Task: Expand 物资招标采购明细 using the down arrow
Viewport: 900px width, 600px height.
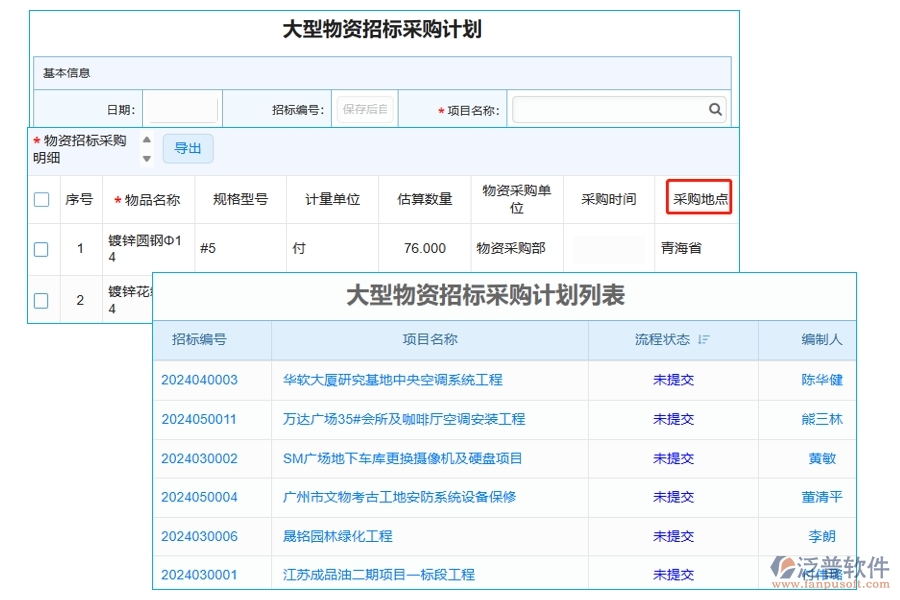Action: coord(146,157)
